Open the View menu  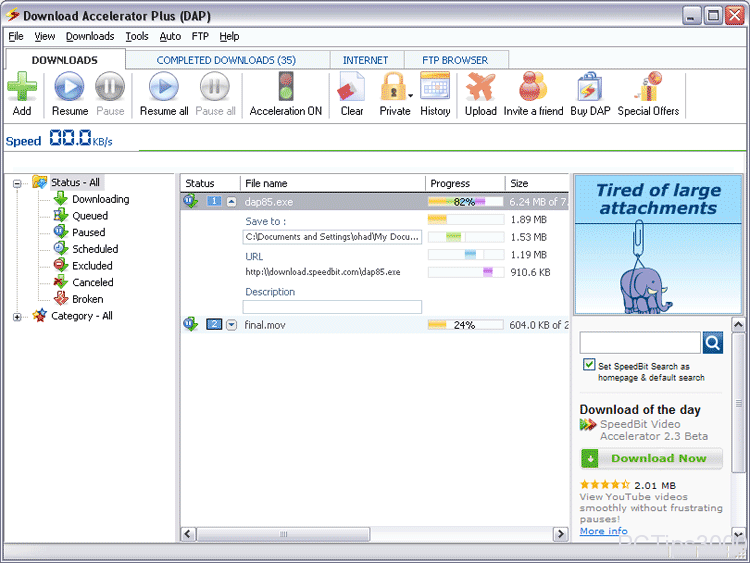pyautogui.click(x=44, y=36)
